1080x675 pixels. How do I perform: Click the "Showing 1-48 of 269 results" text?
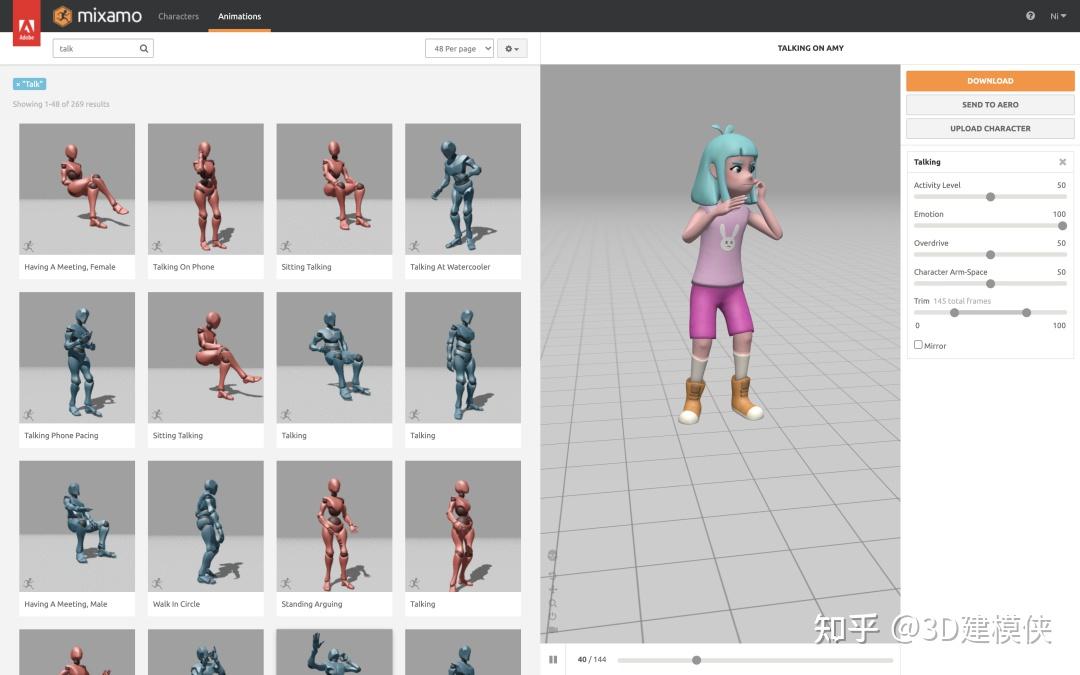click(61, 104)
